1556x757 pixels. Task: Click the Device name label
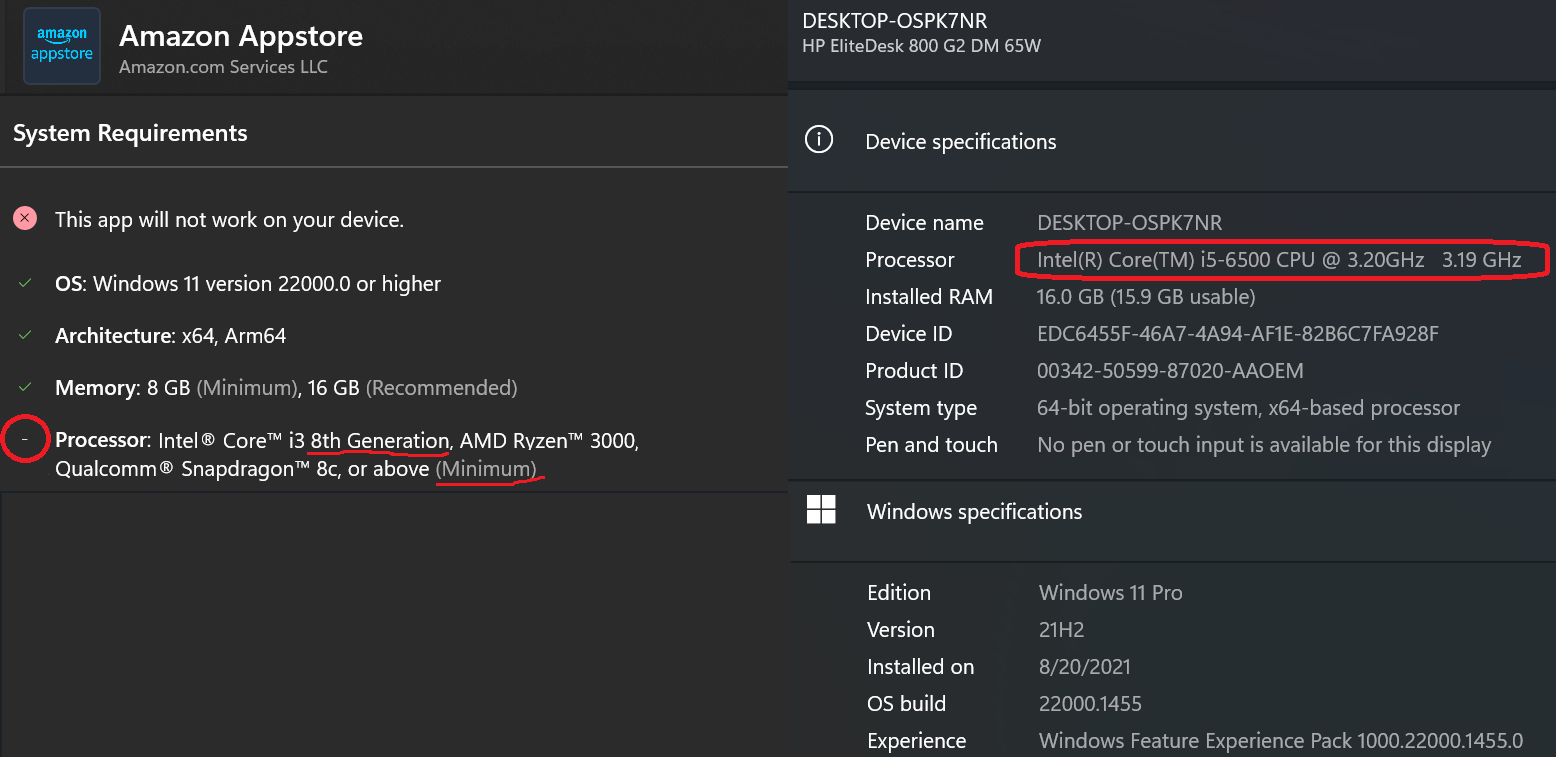tap(925, 222)
